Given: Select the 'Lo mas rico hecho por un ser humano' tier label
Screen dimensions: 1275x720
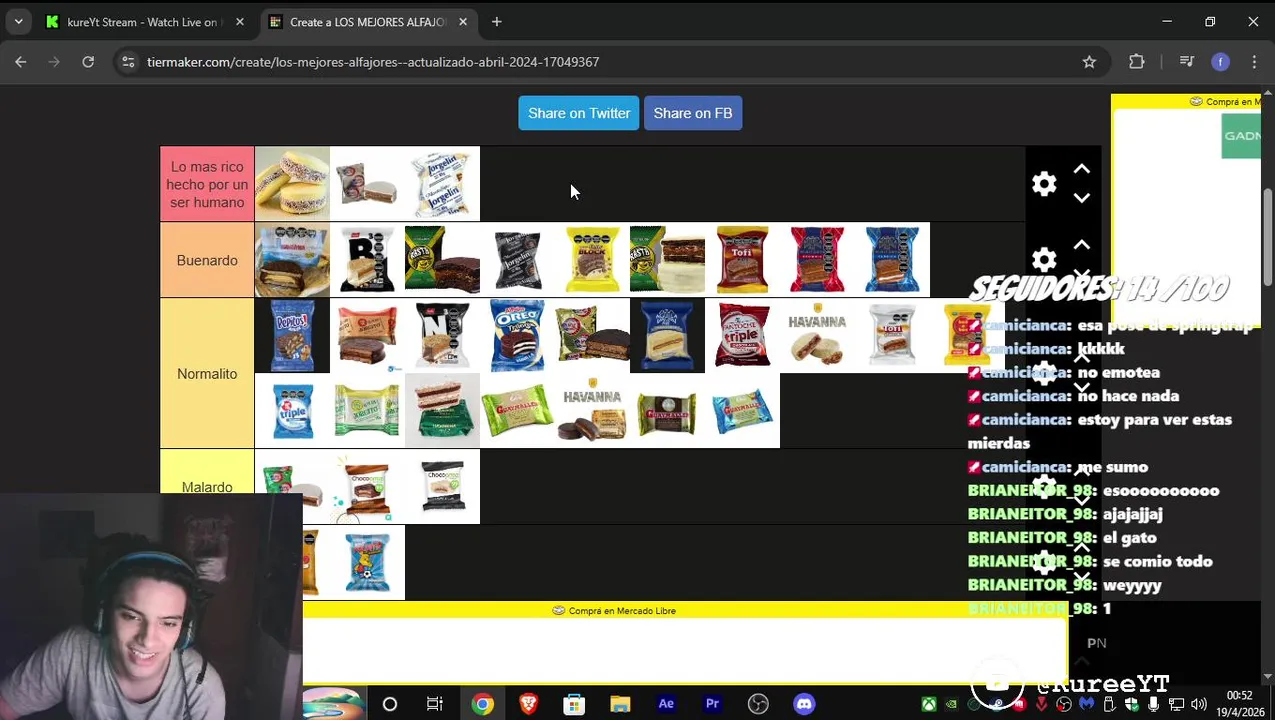Looking at the screenshot, I should [x=207, y=184].
